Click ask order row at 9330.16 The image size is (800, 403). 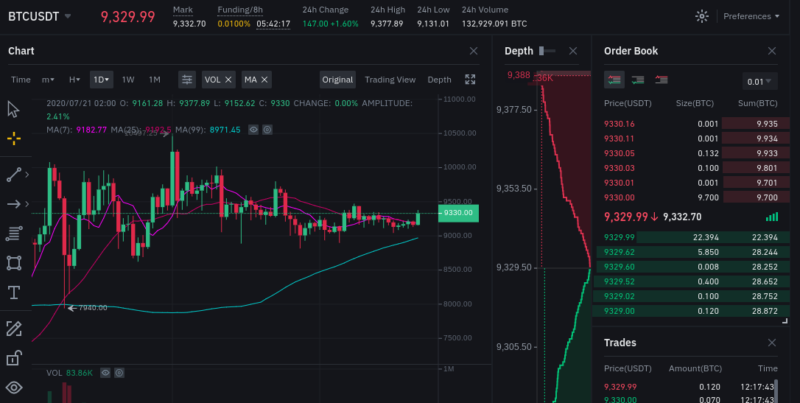690,124
